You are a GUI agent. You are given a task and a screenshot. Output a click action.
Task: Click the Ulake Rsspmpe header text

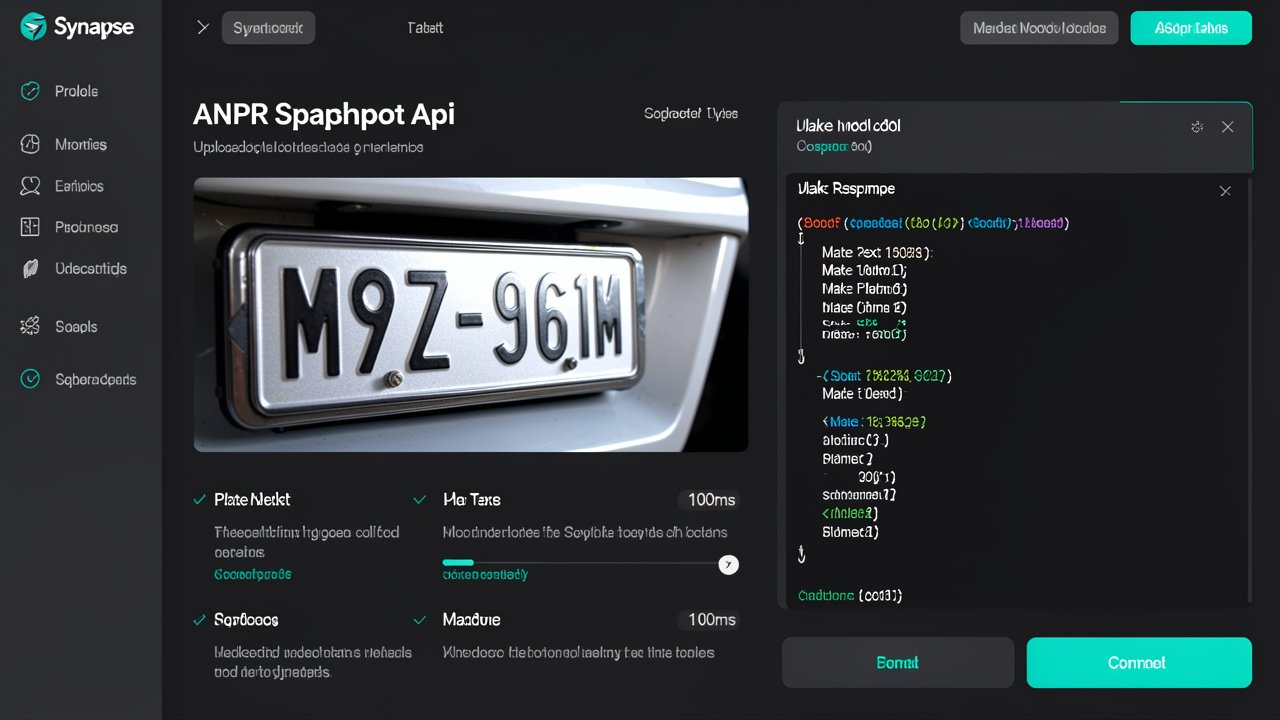pos(846,188)
